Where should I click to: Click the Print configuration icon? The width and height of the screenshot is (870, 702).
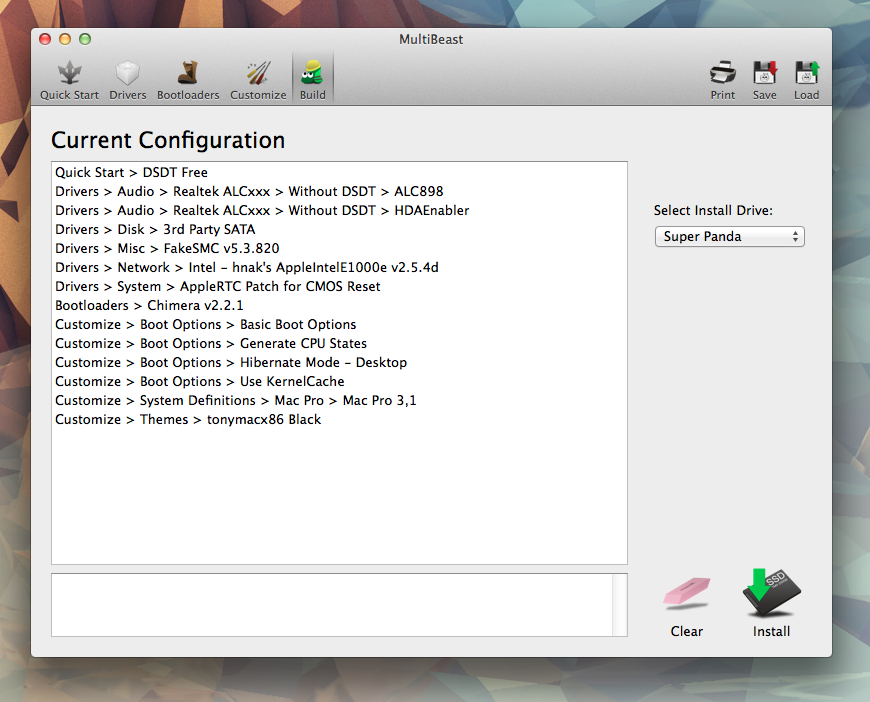[722, 75]
